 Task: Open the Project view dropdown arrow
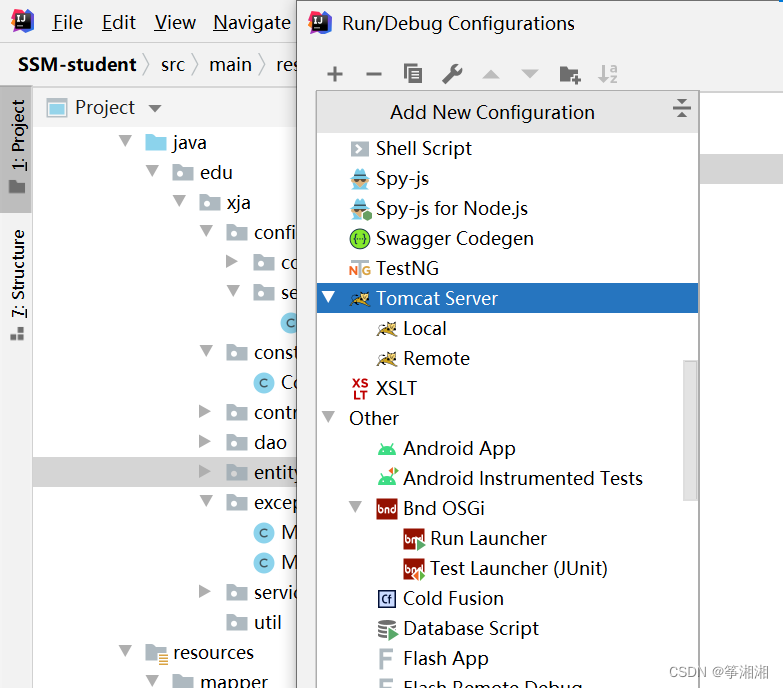pos(154,108)
